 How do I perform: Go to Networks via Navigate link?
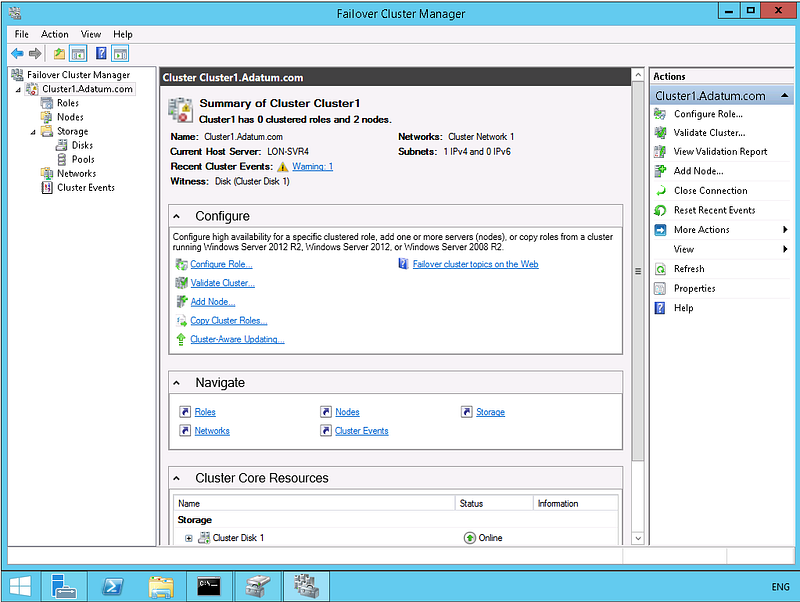pyautogui.click(x=212, y=431)
